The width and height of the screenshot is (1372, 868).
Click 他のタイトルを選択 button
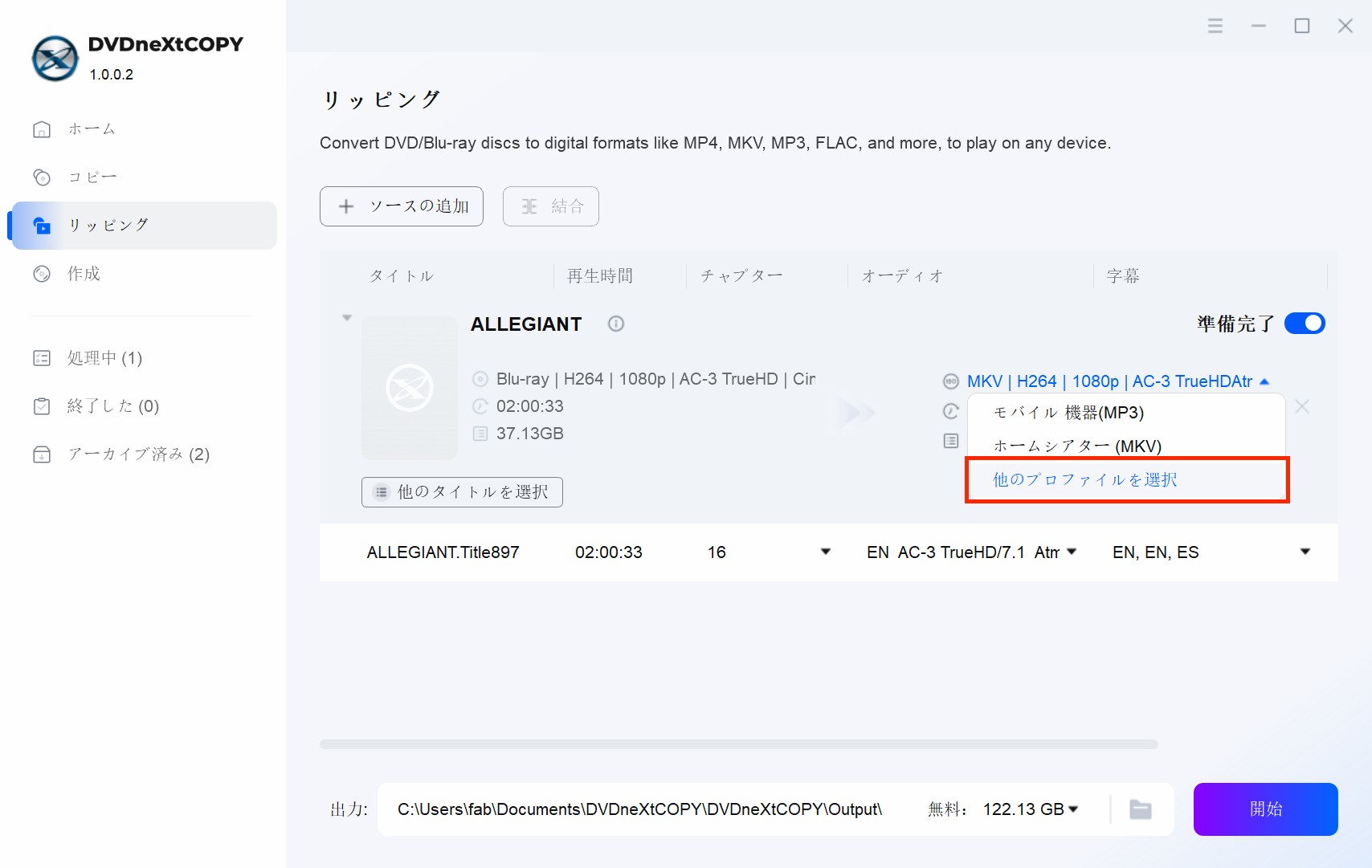tap(462, 492)
